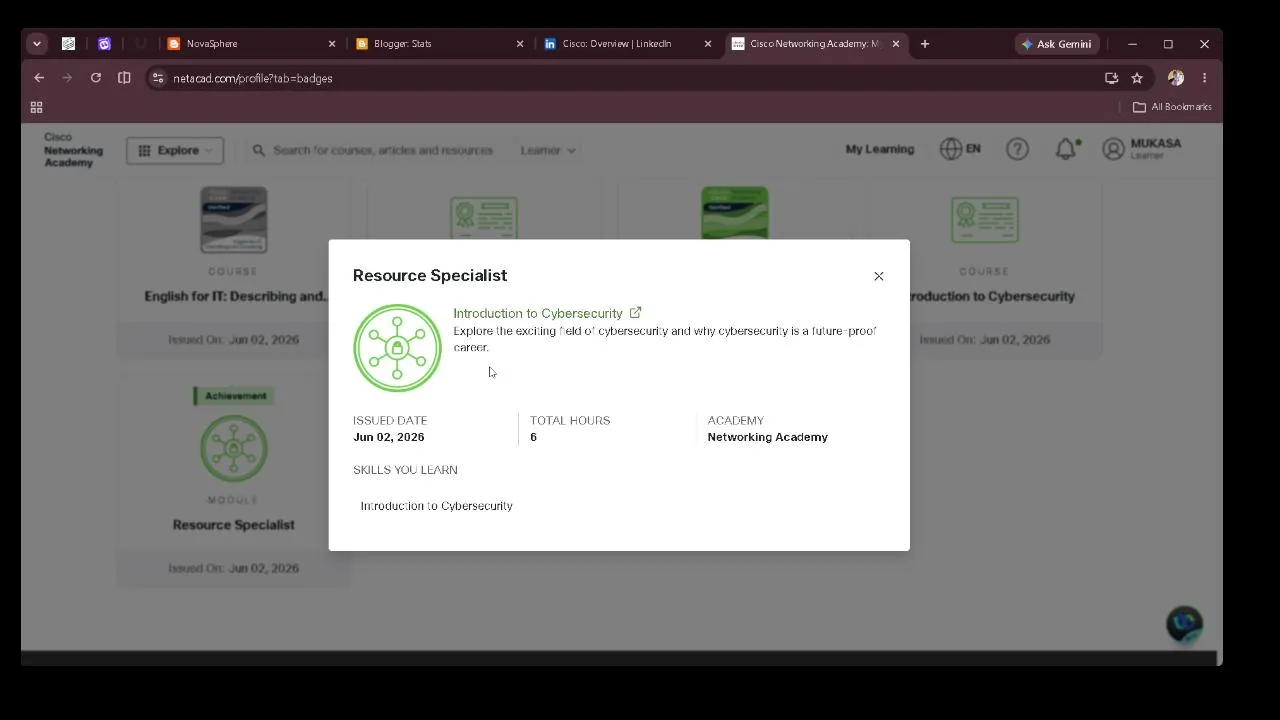Click the Cisco Networking Academy logo

(73, 150)
